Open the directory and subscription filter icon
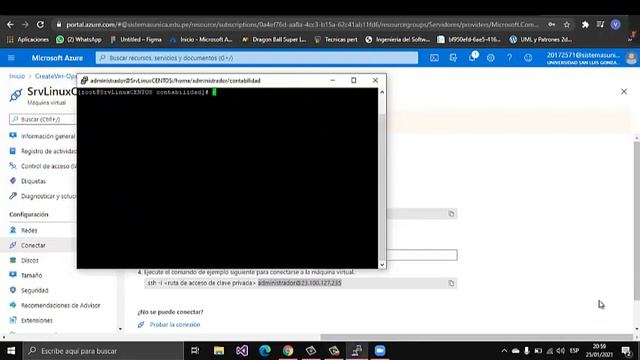The width and height of the screenshot is (640, 360). tap(453, 58)
